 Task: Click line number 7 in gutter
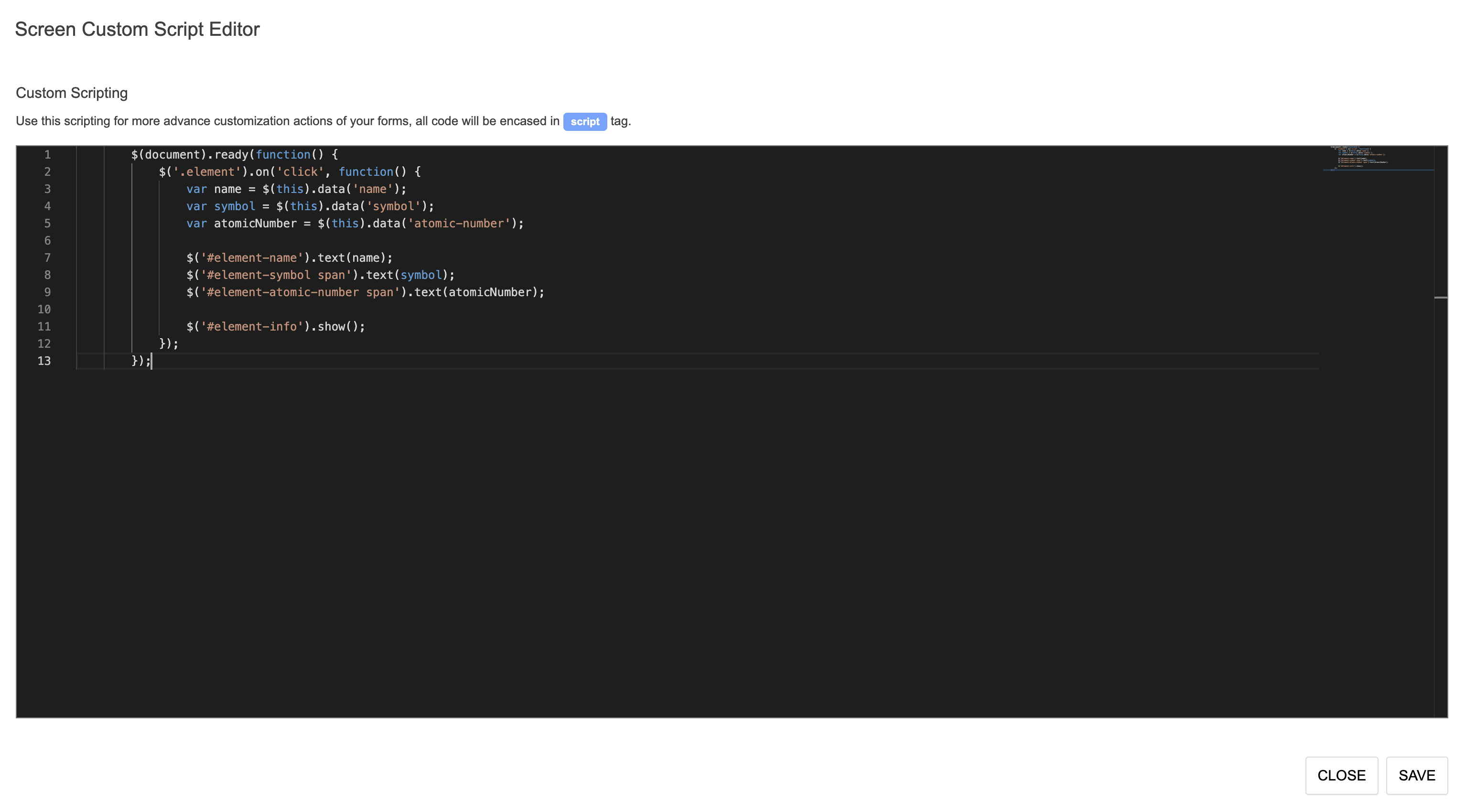point(47,258)
